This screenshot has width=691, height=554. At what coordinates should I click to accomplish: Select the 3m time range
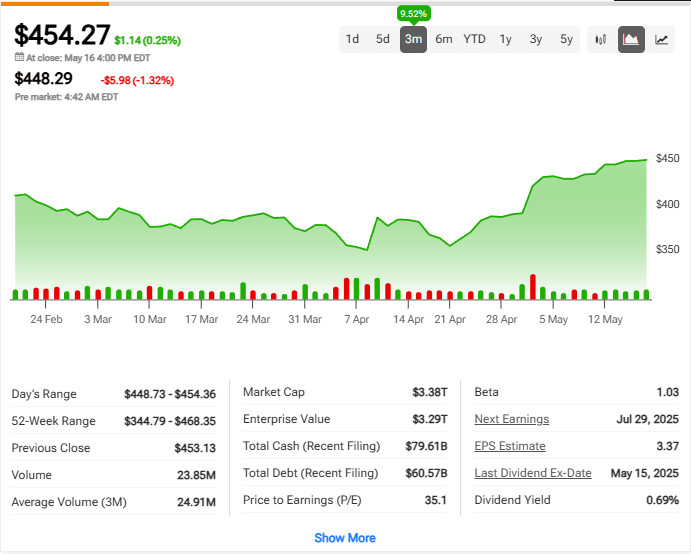click(413, 39)
